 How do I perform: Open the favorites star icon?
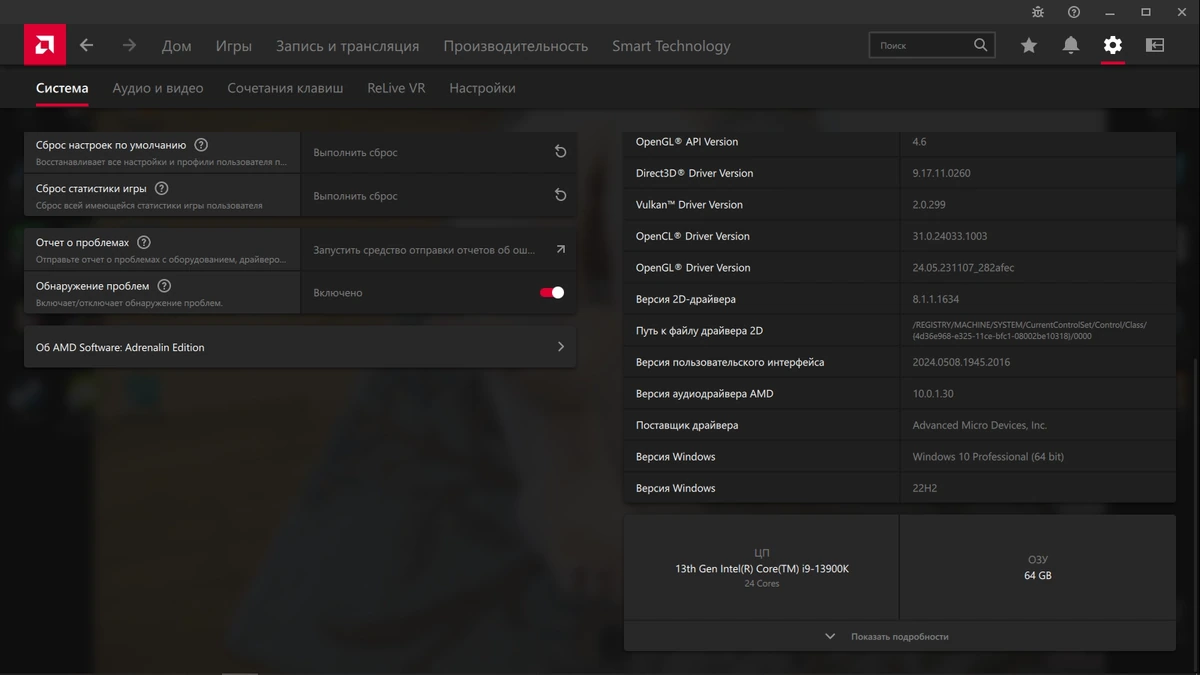coord(1029,45)
